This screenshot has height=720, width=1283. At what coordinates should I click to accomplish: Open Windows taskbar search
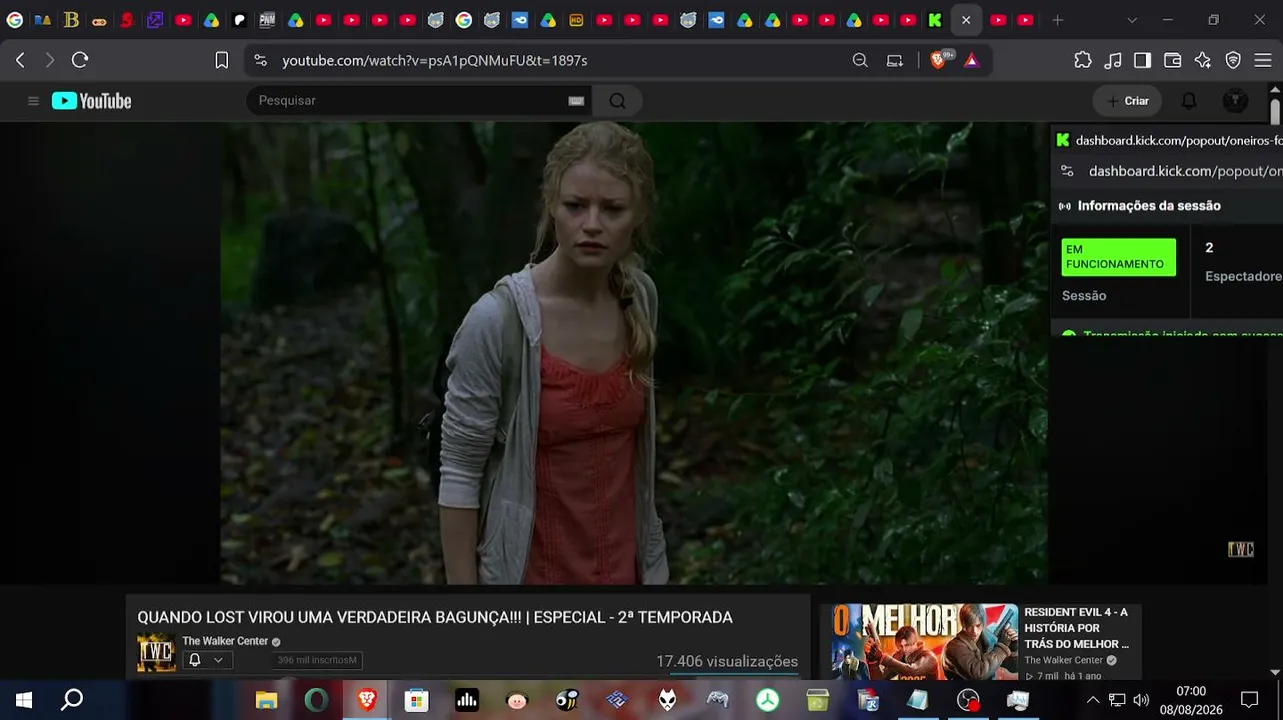pyautogui.click(x=72, y=700)
